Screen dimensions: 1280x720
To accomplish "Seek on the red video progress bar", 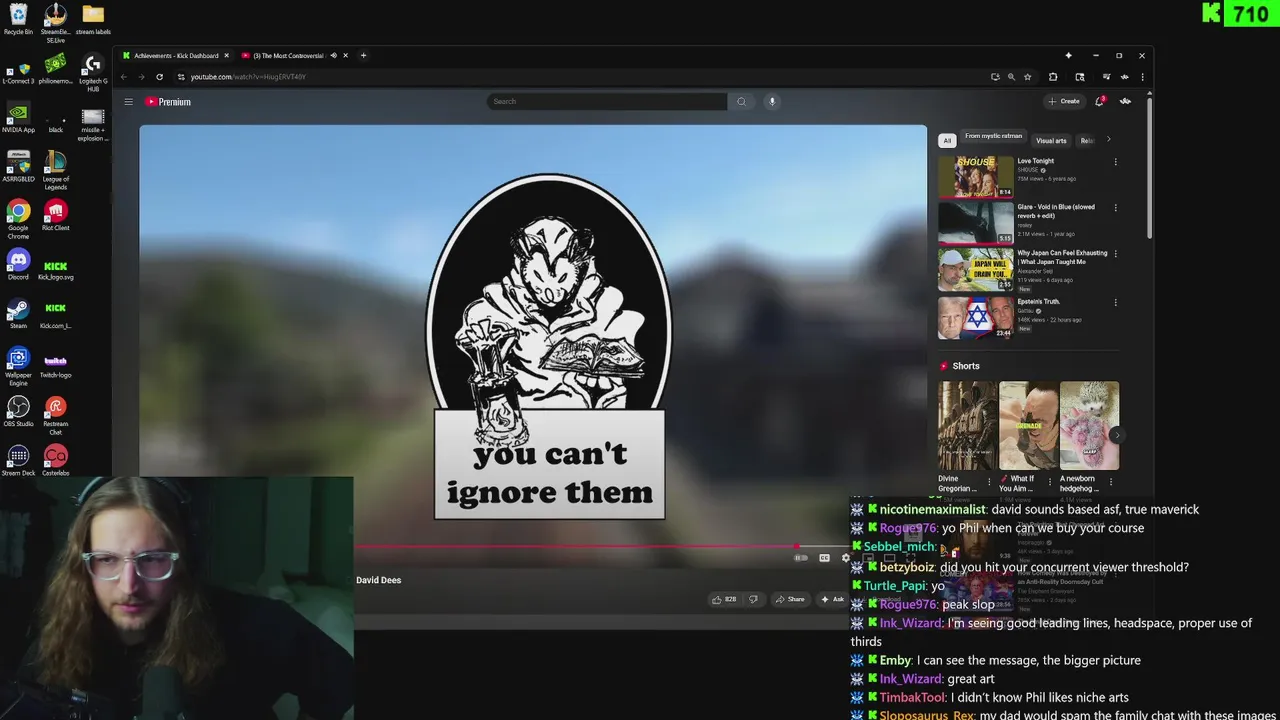I will point(575,546).
